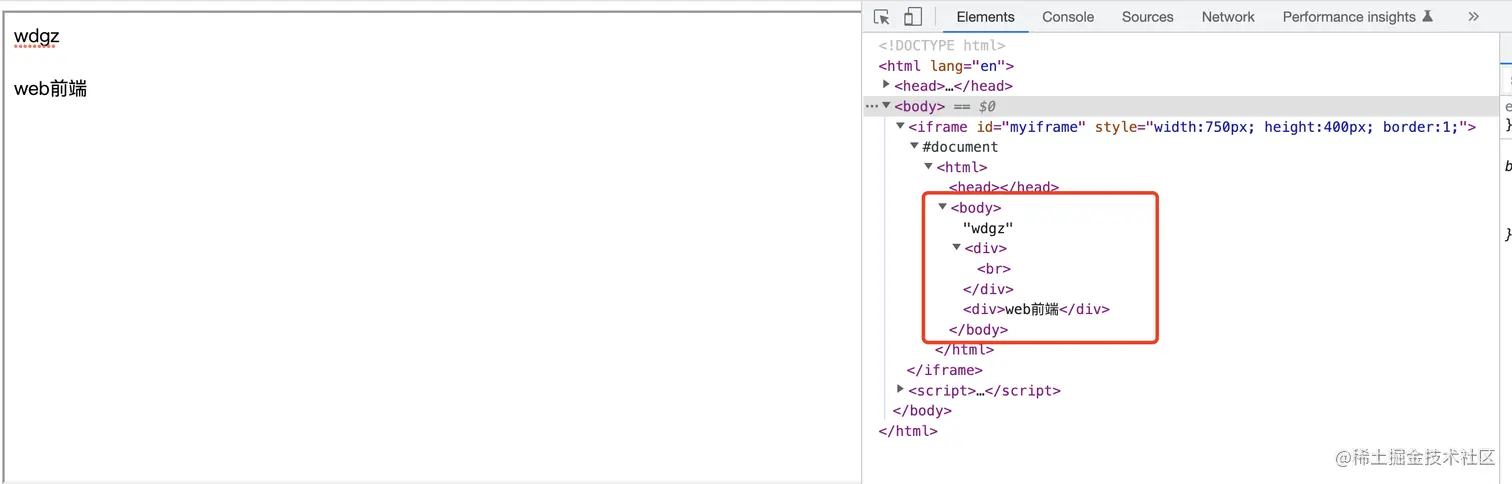Collapse the #document node

(x=915, y=146)
